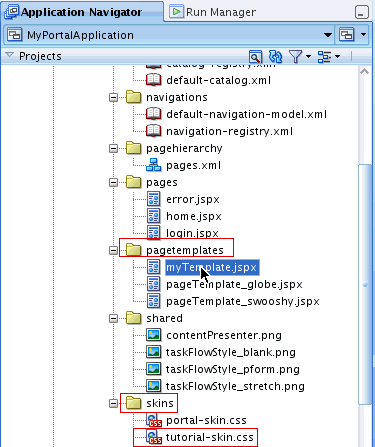Select login.jspx page
Screen dimensions: 375x447
(x=192, y=233)
